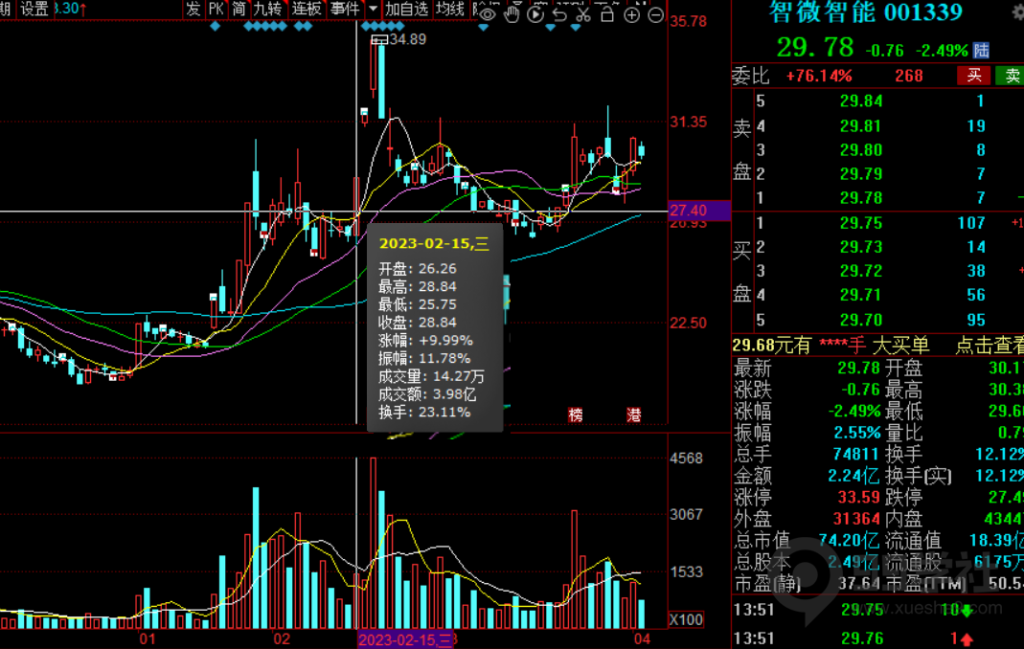
Task: Click the 加自选 add-to-watchlist button
Action: (407, 9)
